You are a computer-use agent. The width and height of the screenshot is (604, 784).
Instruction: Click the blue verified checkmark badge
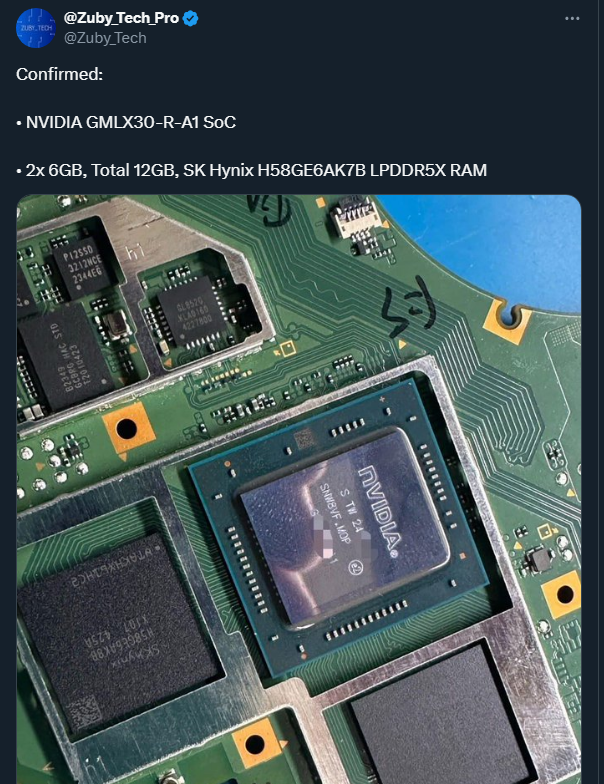pyautogui.click(x=190, y=18)
